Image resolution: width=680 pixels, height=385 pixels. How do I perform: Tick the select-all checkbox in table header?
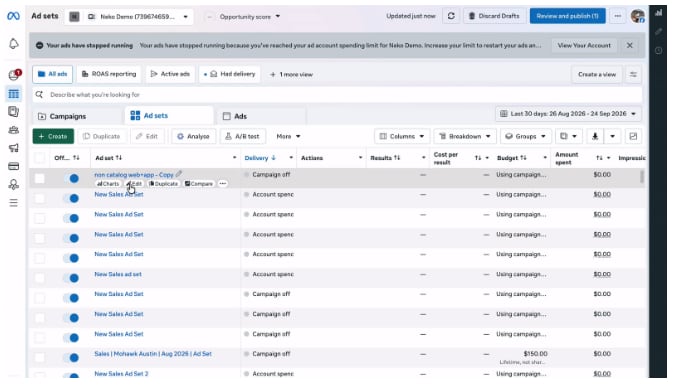39,158
